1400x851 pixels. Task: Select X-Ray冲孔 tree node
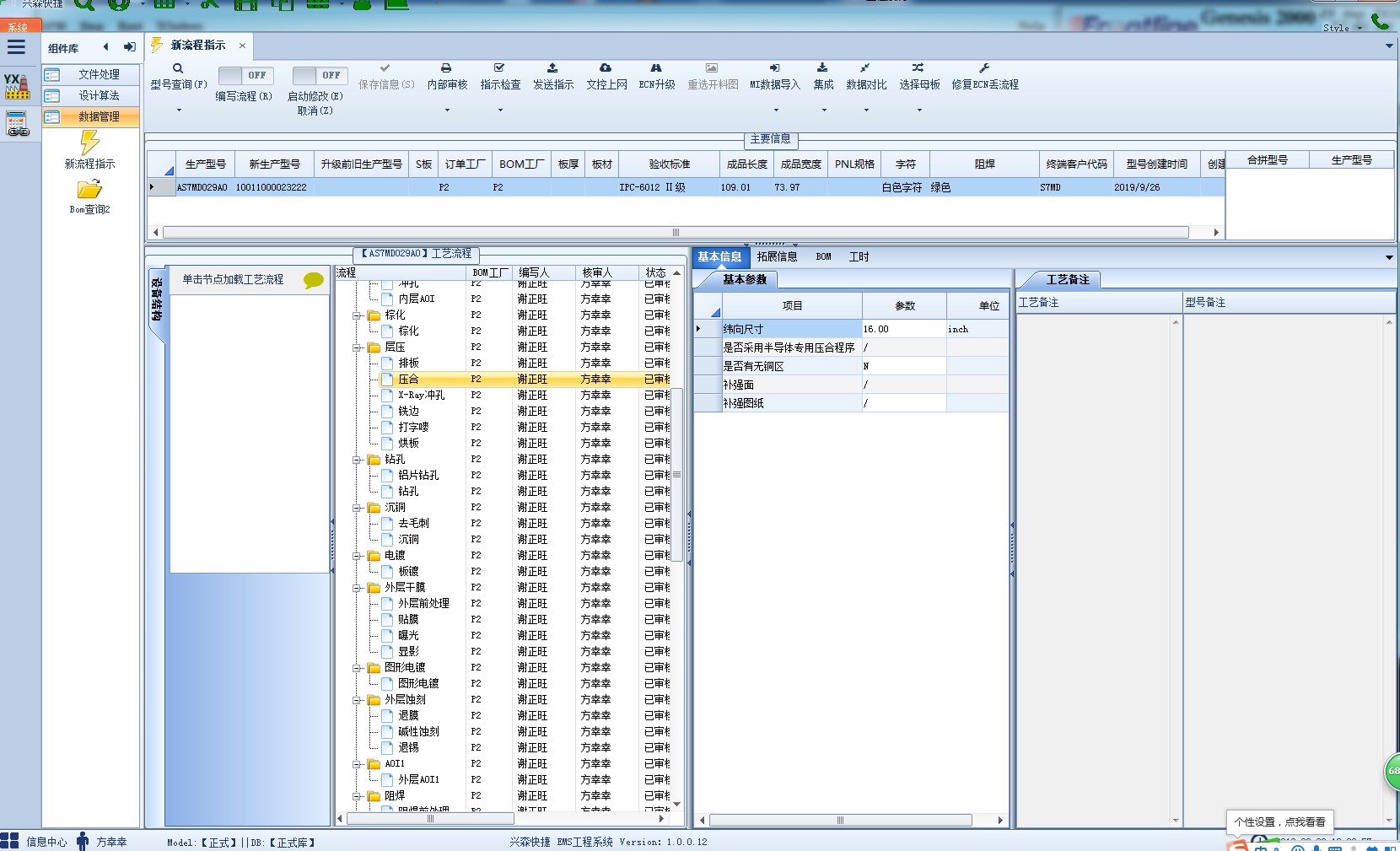click(421, 396)
